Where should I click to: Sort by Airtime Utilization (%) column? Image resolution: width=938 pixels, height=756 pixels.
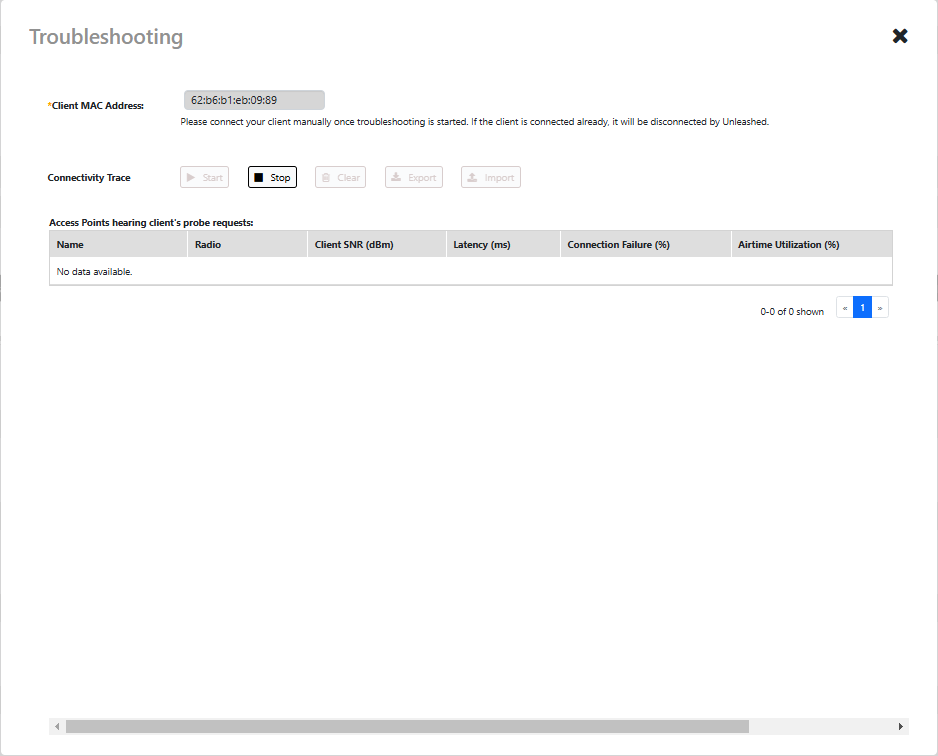[x=788, y=245]
